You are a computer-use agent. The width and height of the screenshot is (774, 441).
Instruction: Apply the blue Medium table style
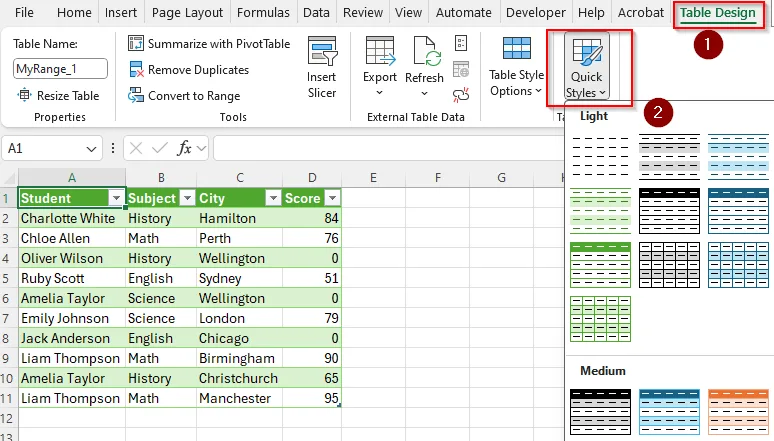[669, 412]
